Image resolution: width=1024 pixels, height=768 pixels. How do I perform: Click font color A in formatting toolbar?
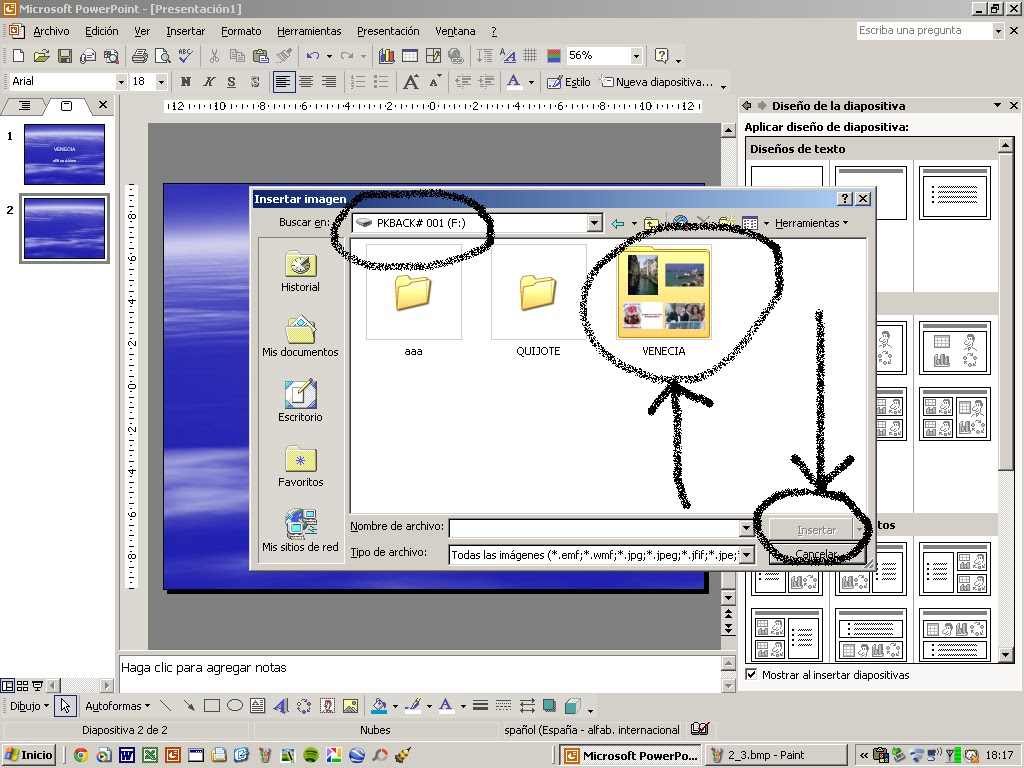coord(515,82)
